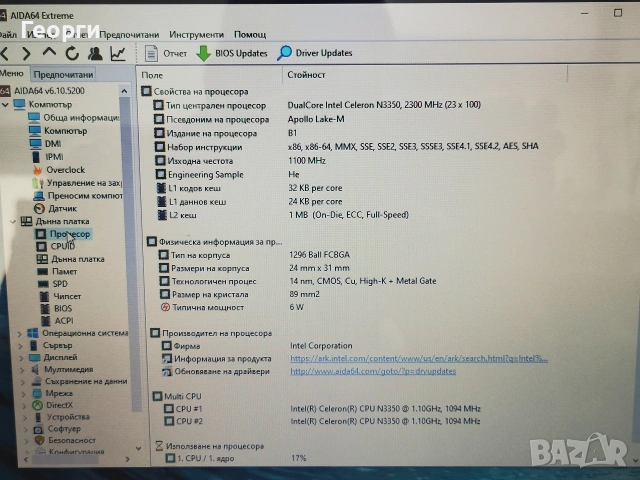The height and width of the screenshot is (480, 640).
Task: Select the DMI tree item
Action: (53, 144)
